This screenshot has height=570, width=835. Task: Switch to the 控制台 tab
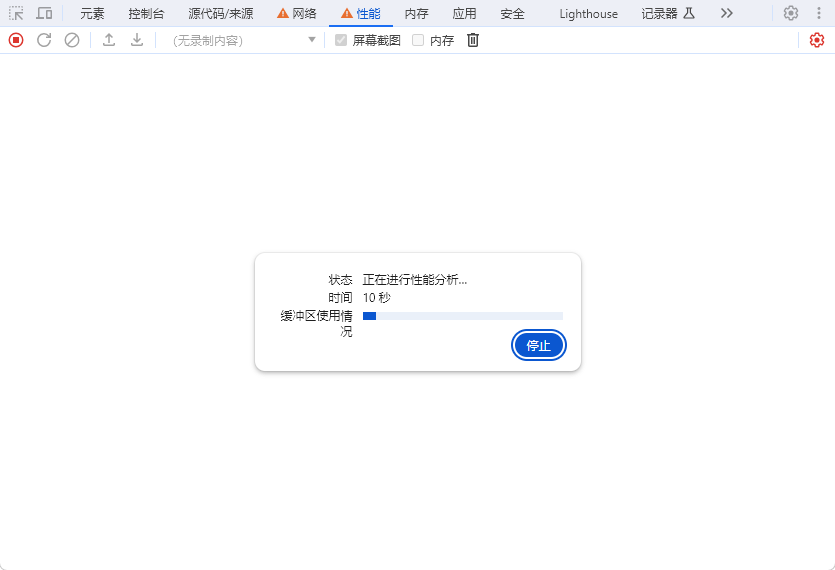146,14
